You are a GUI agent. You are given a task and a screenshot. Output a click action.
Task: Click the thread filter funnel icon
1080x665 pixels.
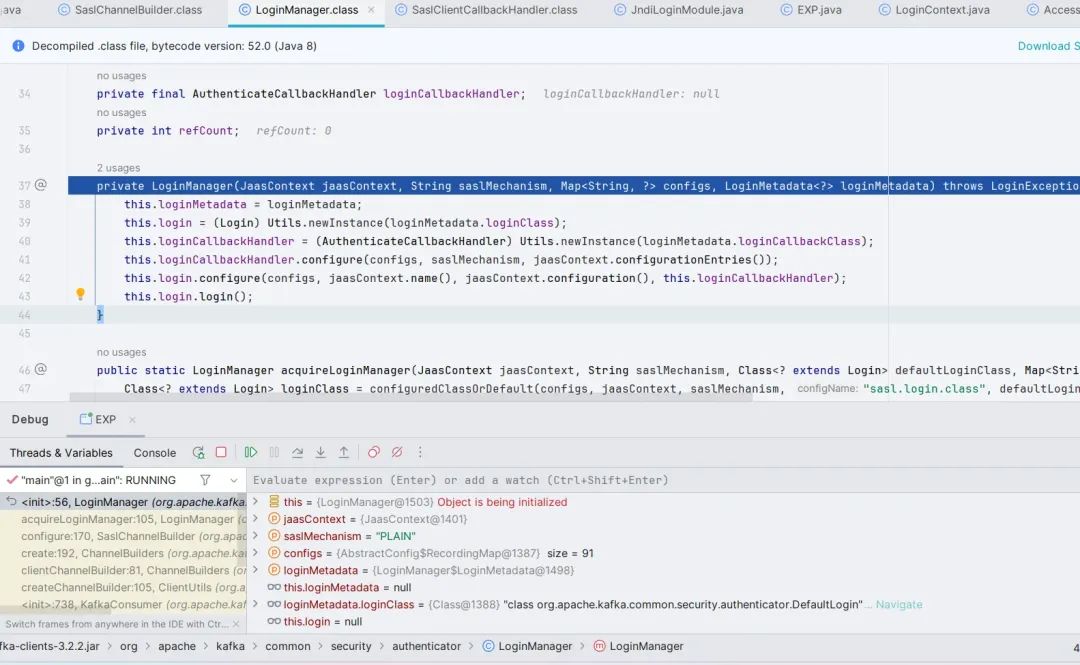[x=205, y=480]
